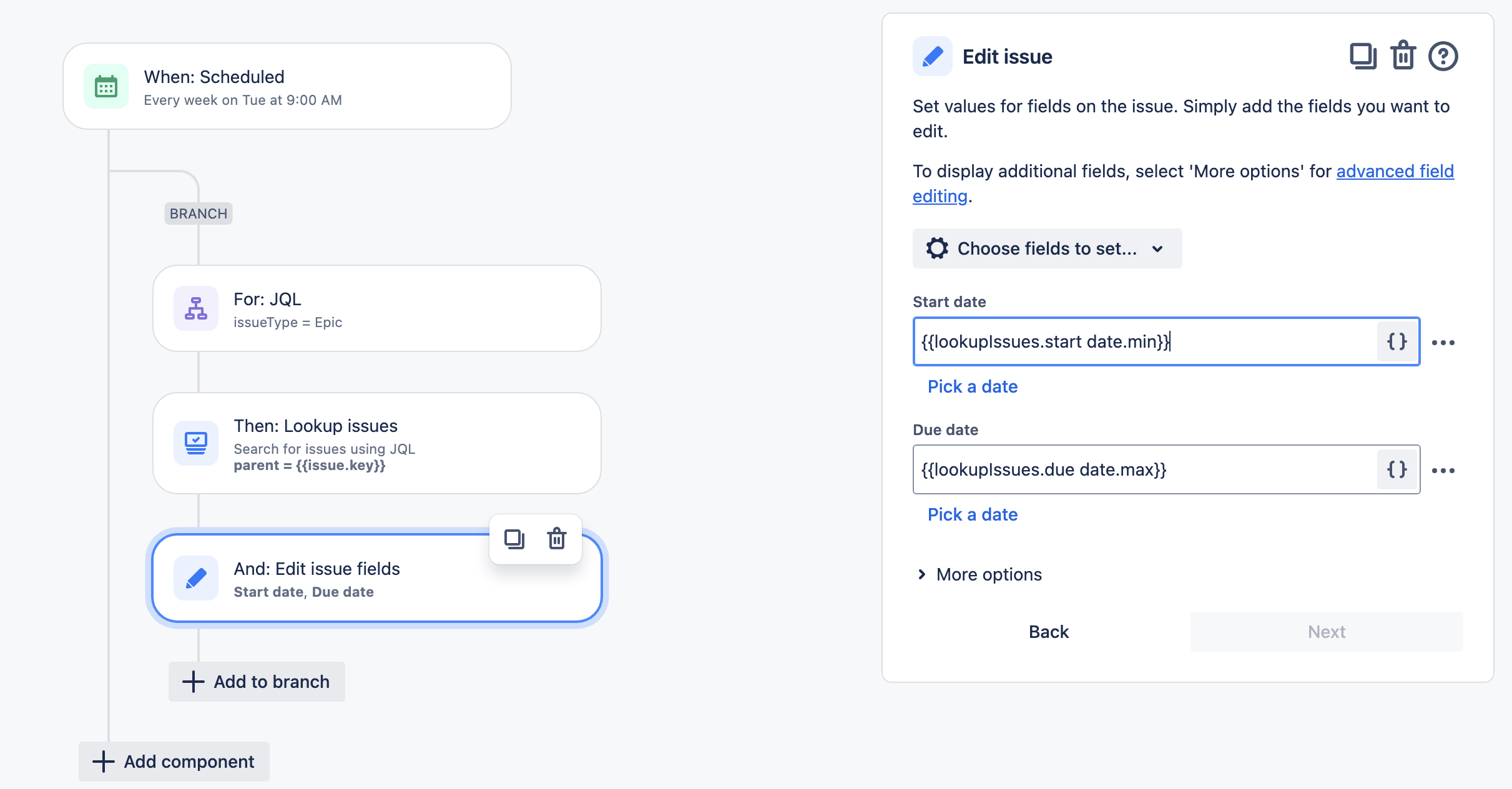
Task: Click the gear icon in Choose fields button
Action: (937, 248)
